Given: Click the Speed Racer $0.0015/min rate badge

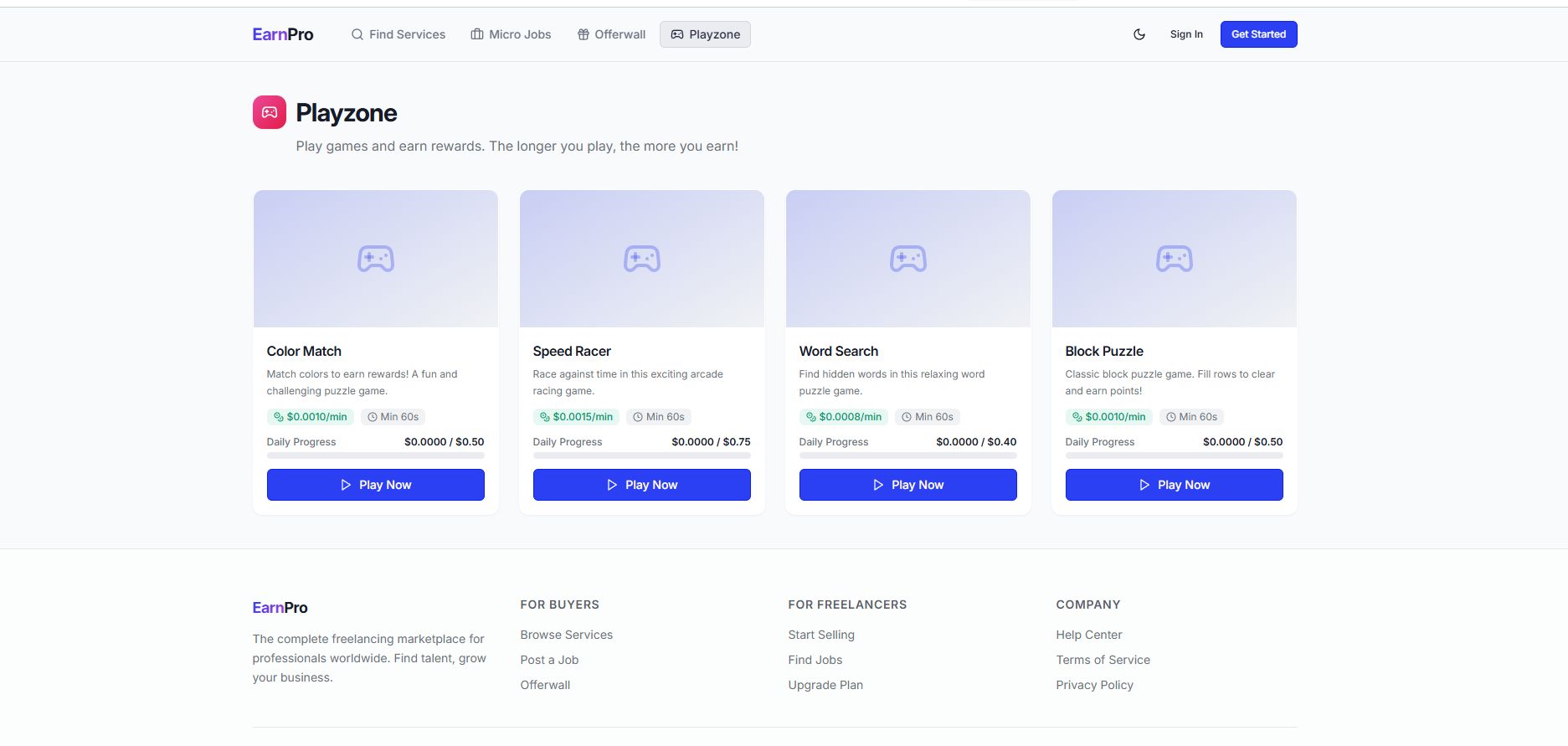Looking at the screenshot, I should coord(576,417).
